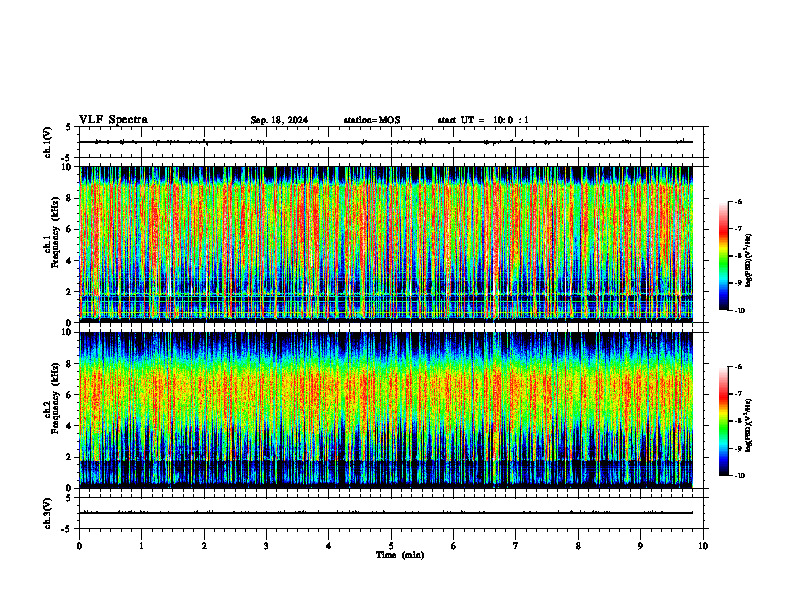Image resolution: width=792 pixels, height=612 pixels.
Task: Click the -5 tick on ch.3(V) axis
Action: pos(67,529)
